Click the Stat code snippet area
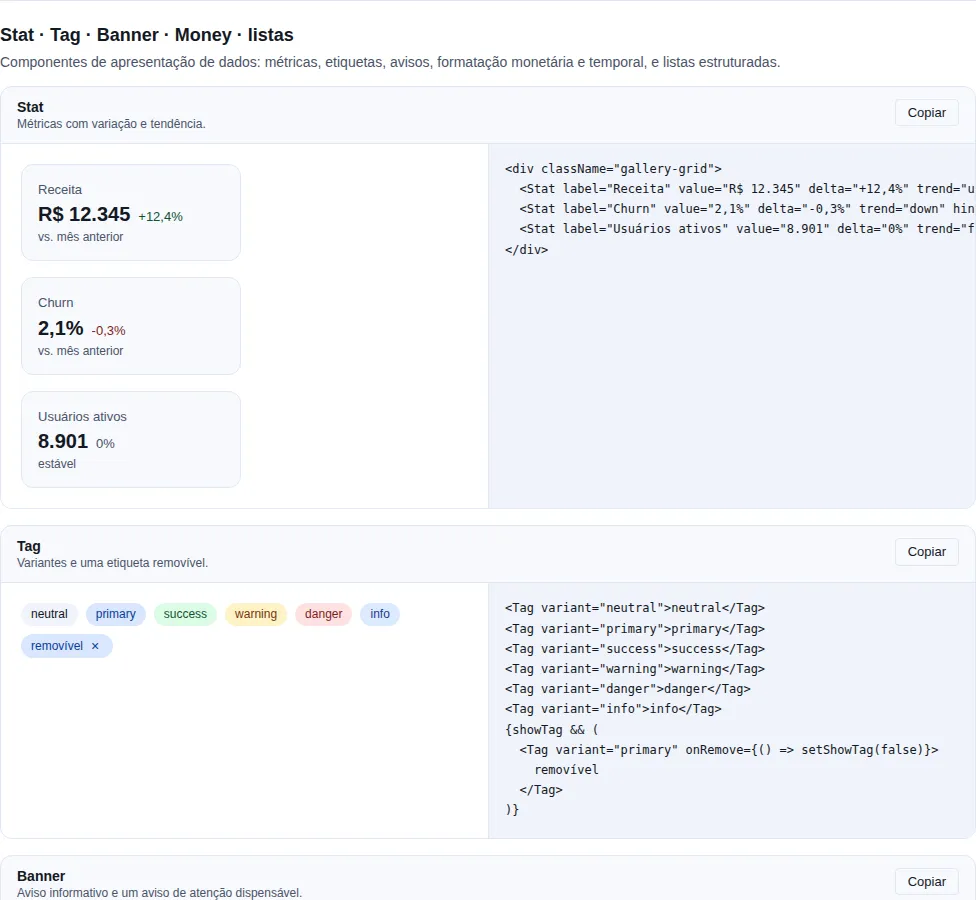The height and width of the screenshot is (900, 976). [x=732, y=326]
